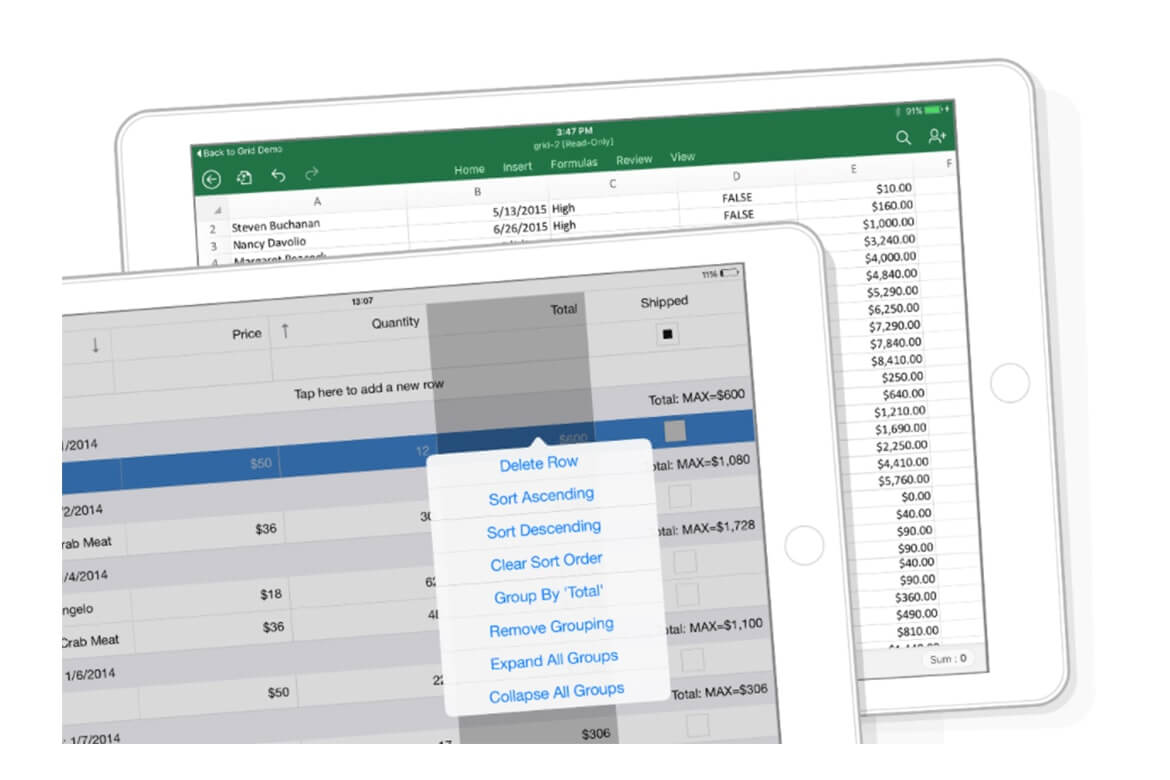1170x780 pixels.
Task: Switch to the Formulas tab
Action: (x=574, y=163)
